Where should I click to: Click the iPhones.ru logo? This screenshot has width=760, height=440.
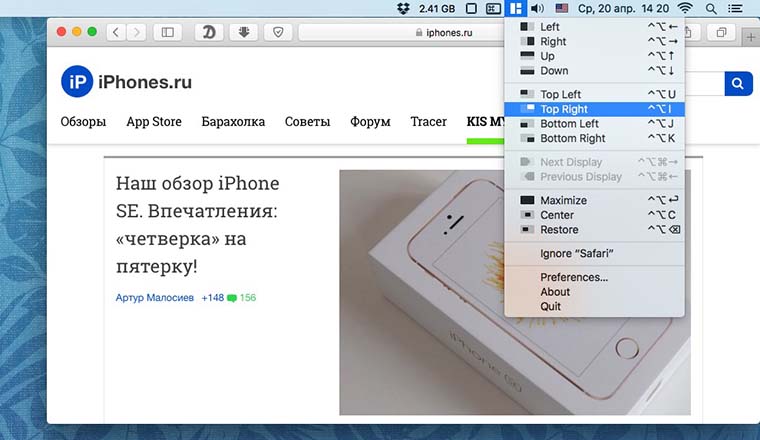(x=127, y=81)
